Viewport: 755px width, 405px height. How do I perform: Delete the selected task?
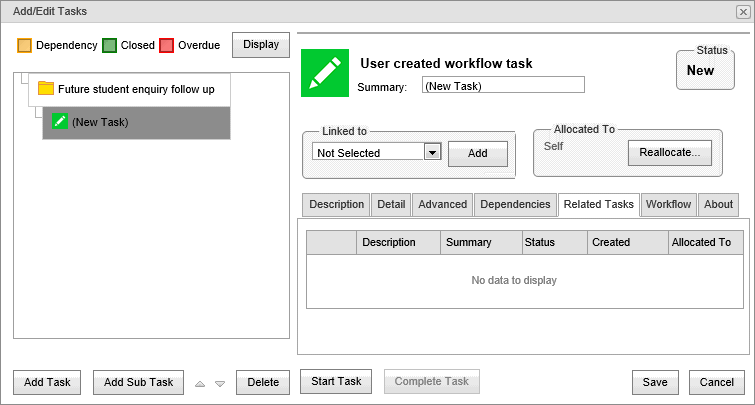263,382
